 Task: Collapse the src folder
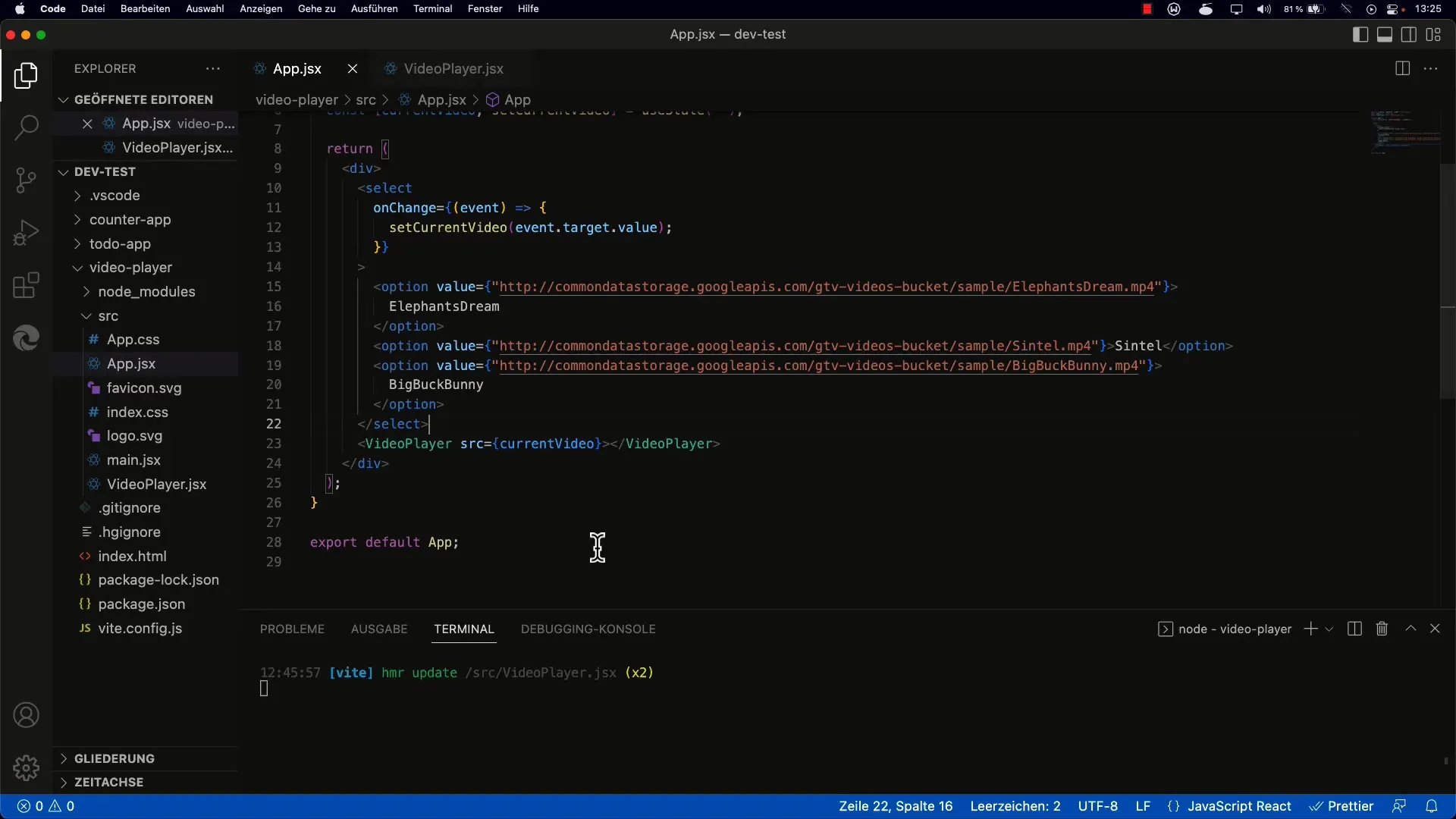pos(144,316)
